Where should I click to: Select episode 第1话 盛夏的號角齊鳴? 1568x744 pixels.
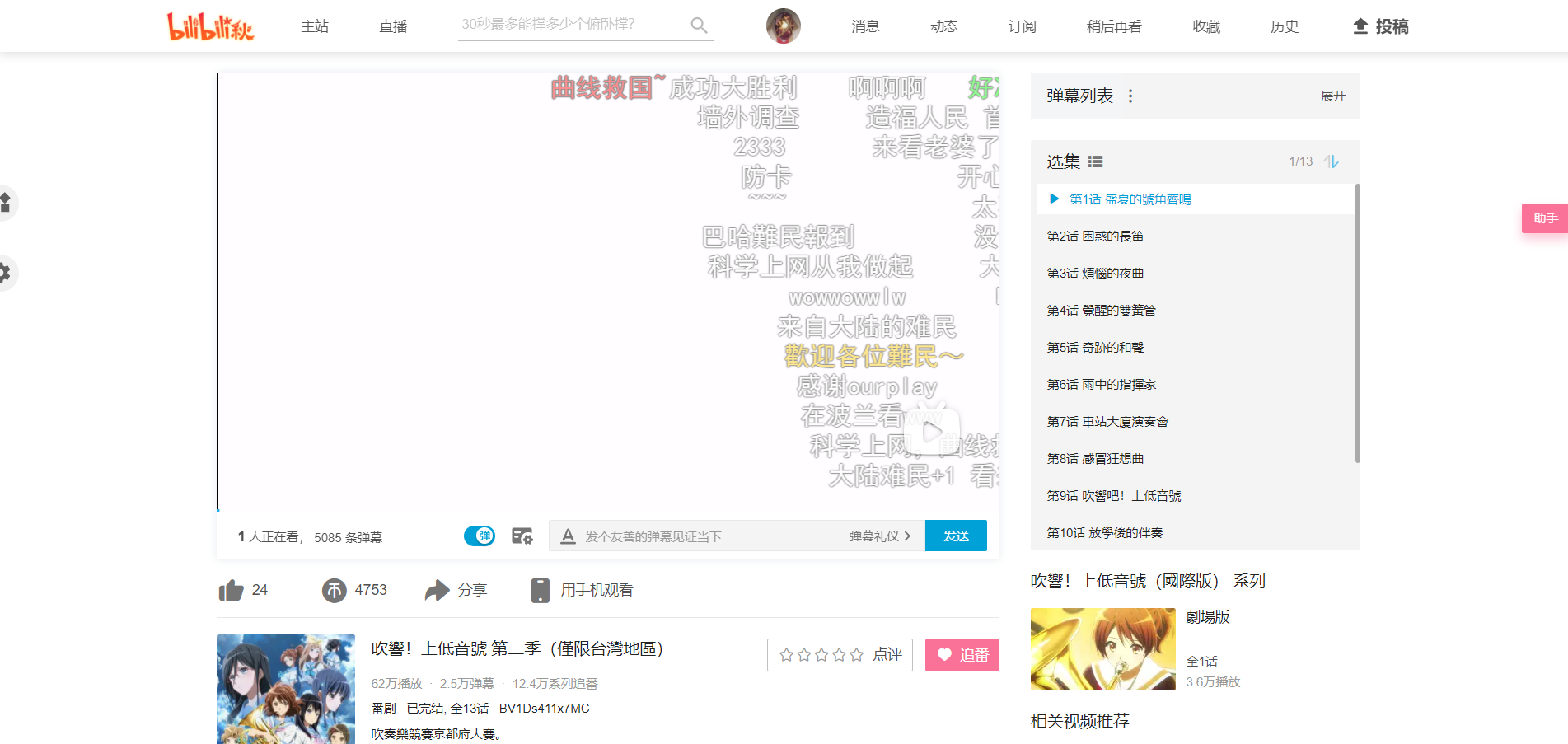coord(1195,199)
